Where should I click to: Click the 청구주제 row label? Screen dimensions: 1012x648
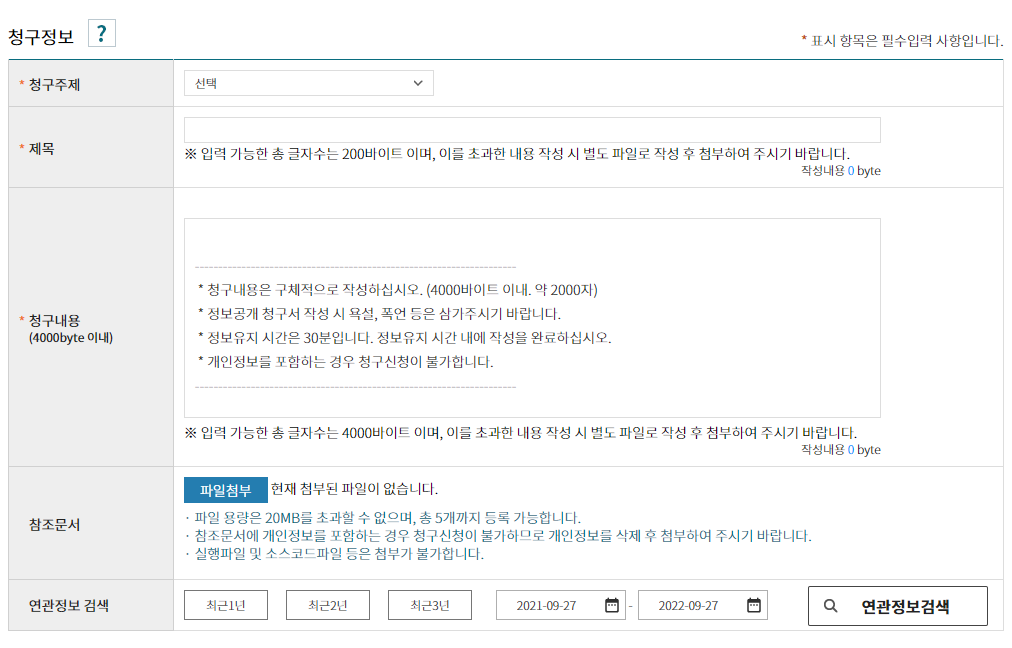(54, 85)
